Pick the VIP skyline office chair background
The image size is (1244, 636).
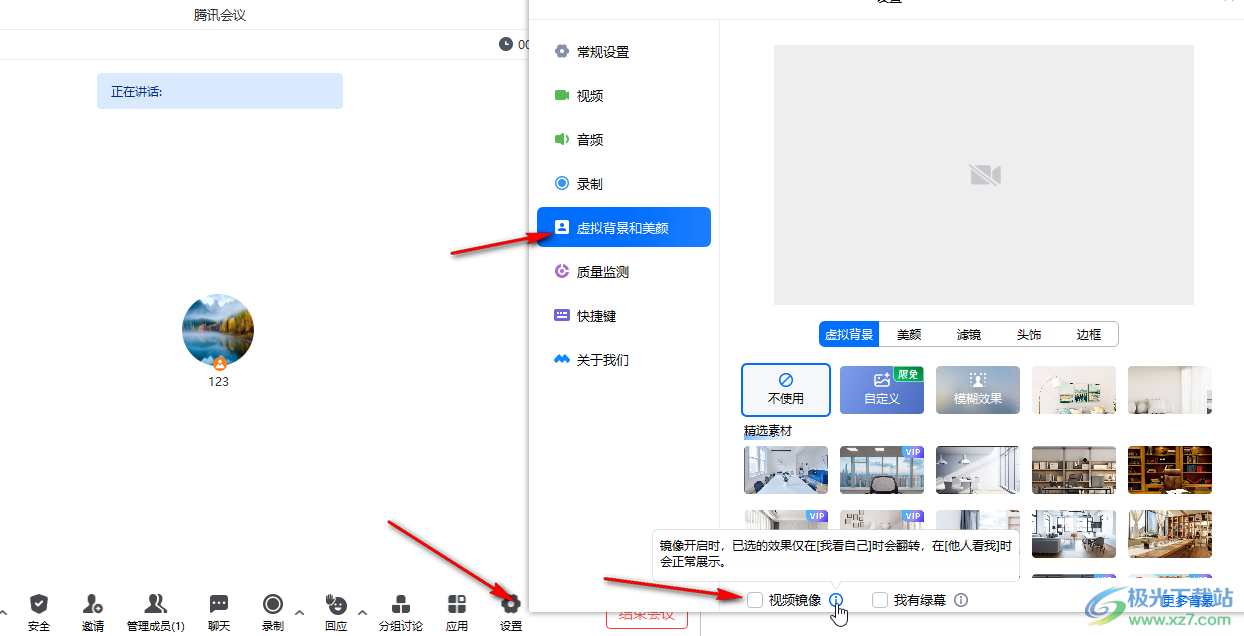tap(882, 470)
